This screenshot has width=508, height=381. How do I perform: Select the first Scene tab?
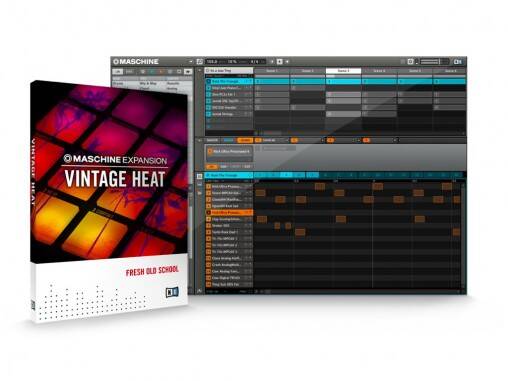(272, 71)
